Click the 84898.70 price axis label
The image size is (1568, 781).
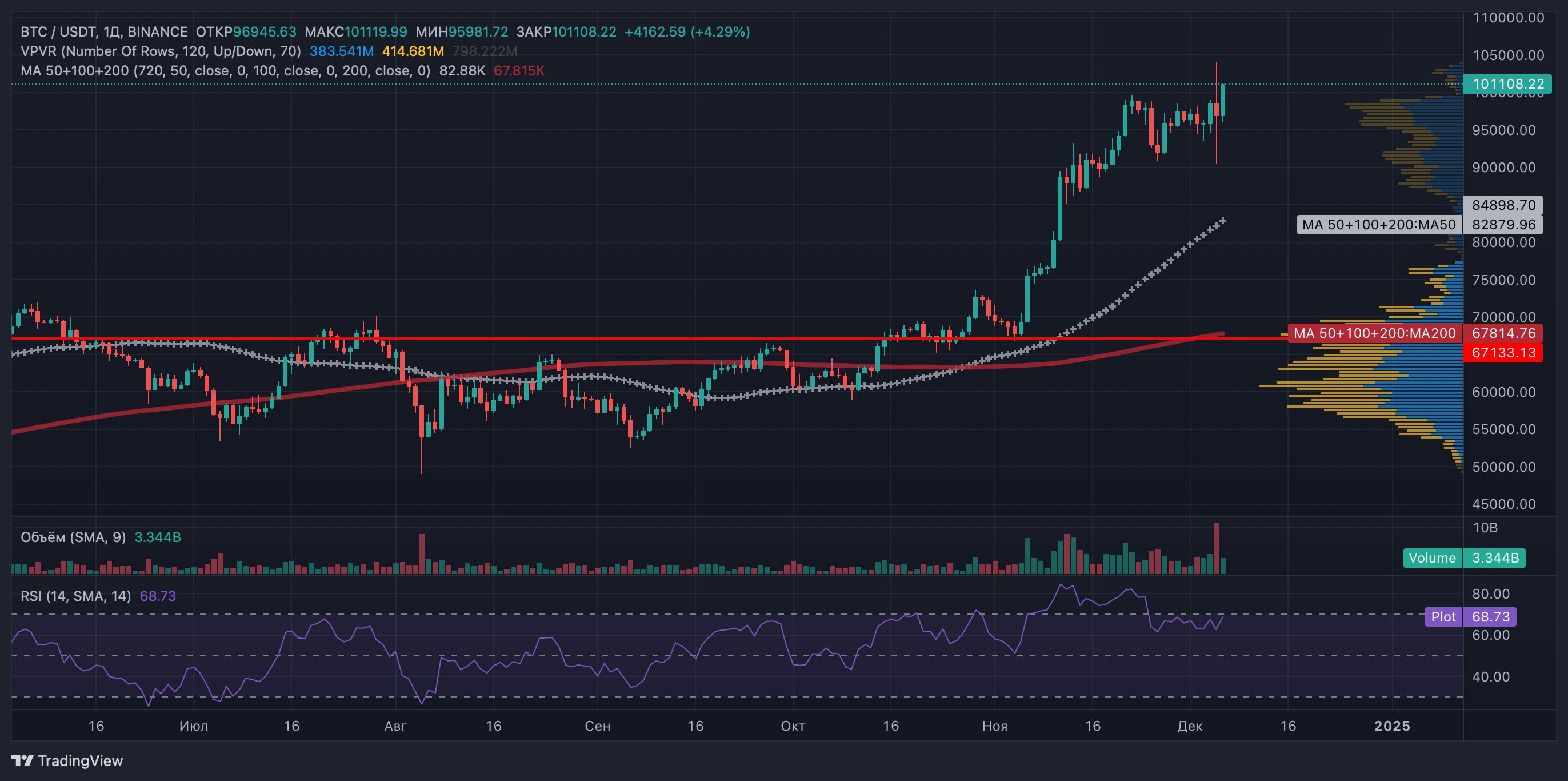(1503, 205)
